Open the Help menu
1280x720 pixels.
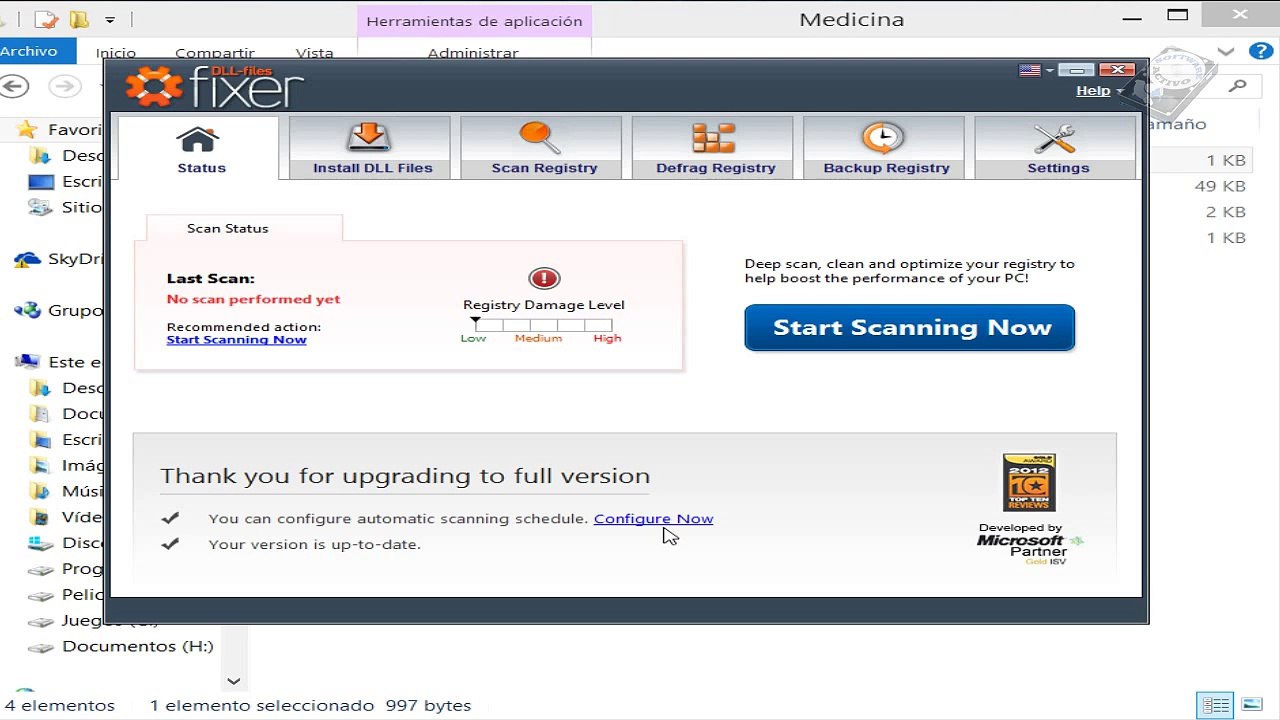(1093, 90)
